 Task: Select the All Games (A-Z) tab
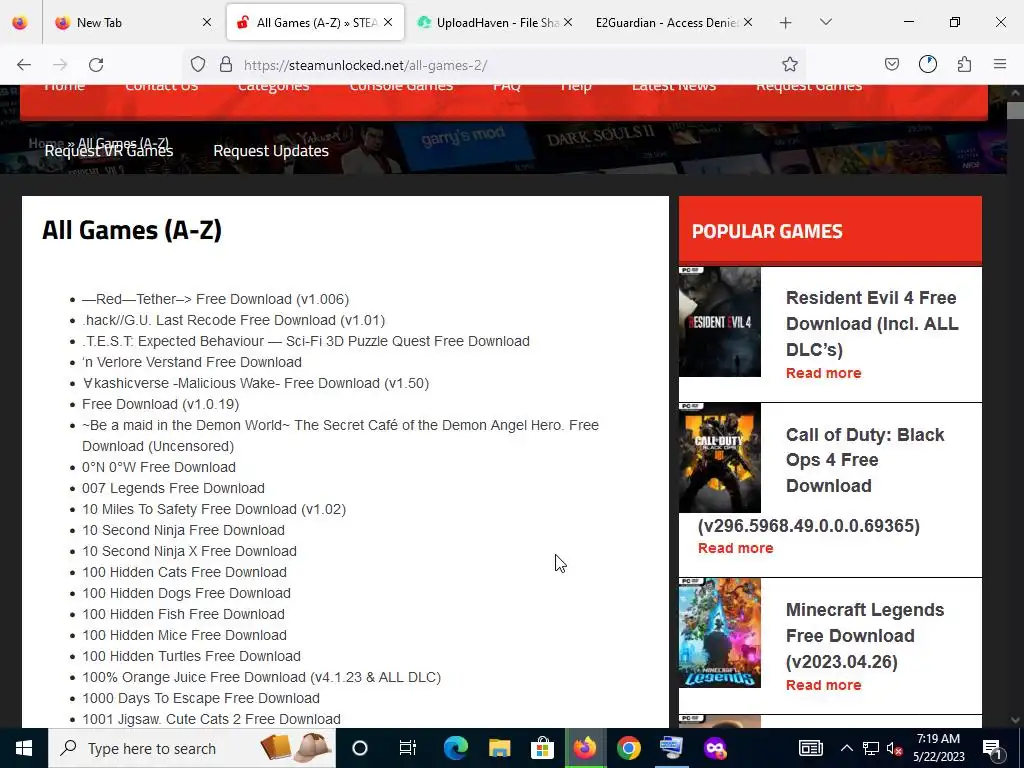tap(315, 23)
